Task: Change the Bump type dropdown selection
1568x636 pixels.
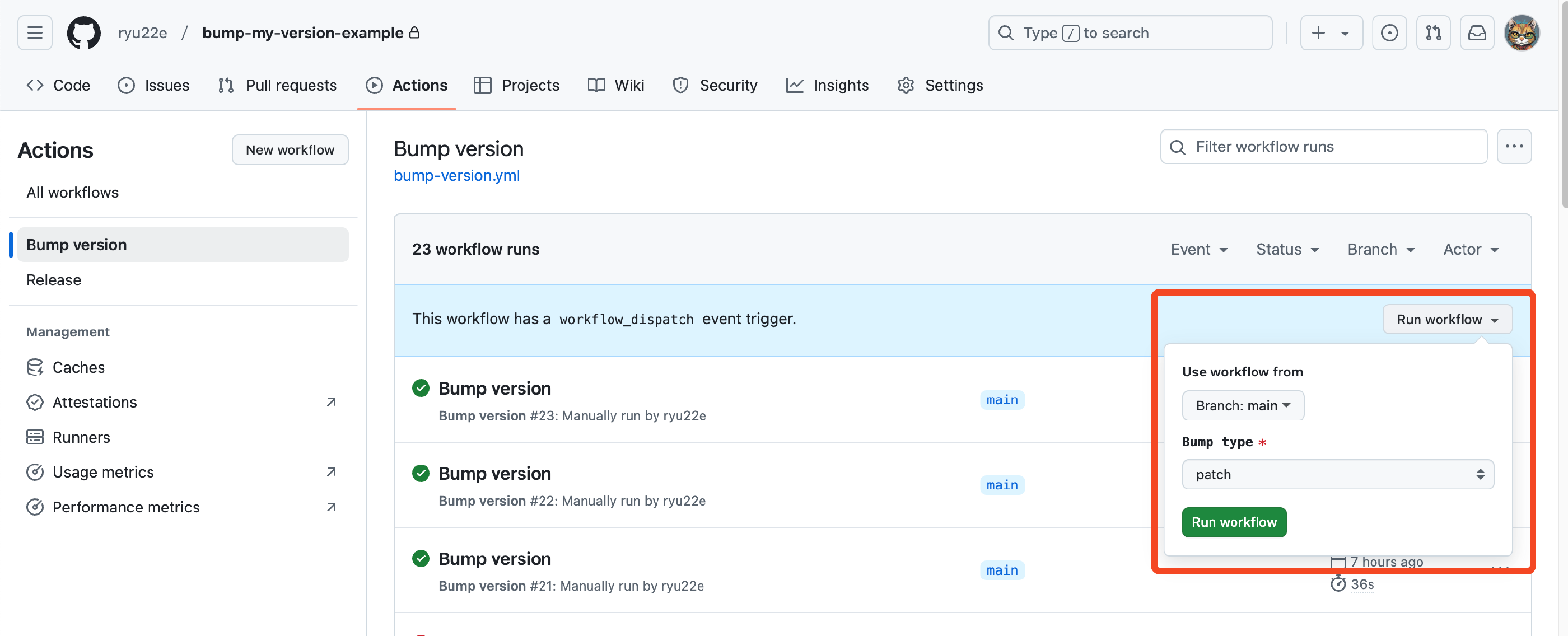Action: [1338, 474]
